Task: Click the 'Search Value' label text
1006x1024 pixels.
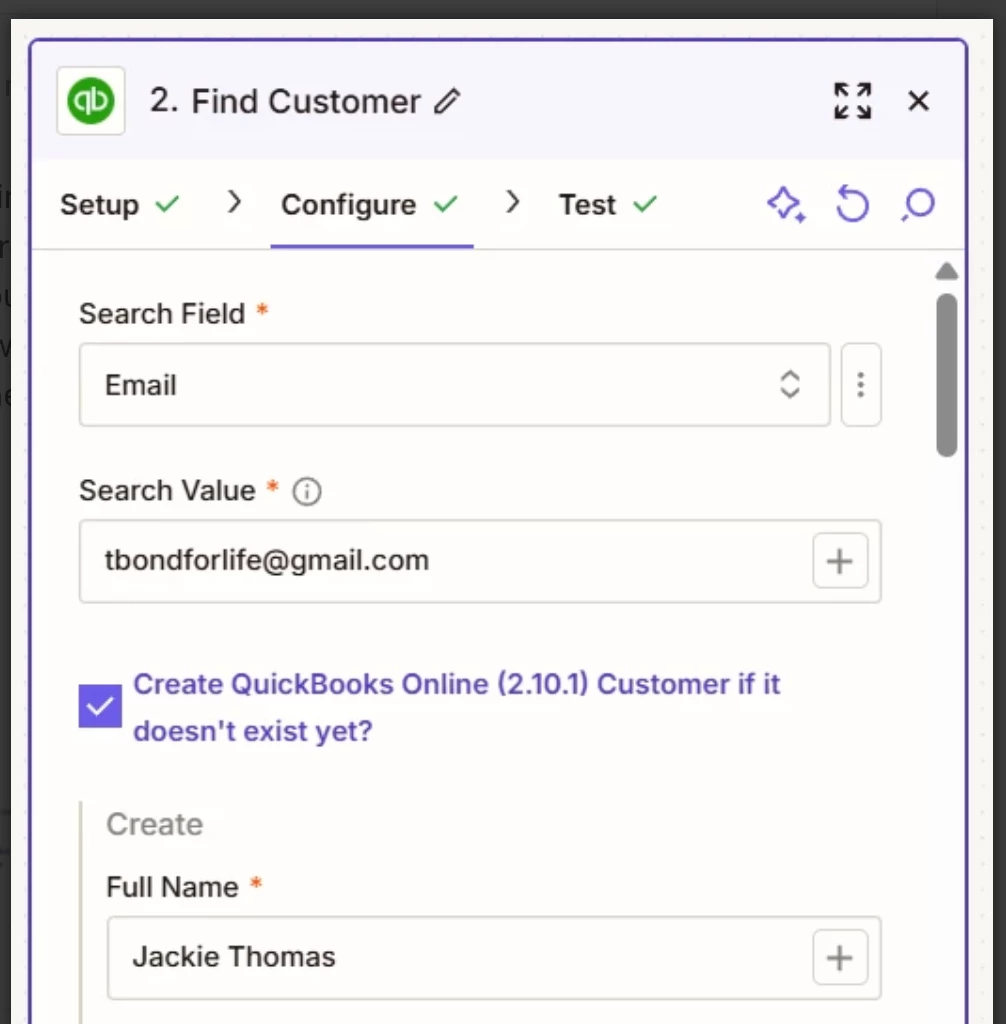Action: pos(167,490)
